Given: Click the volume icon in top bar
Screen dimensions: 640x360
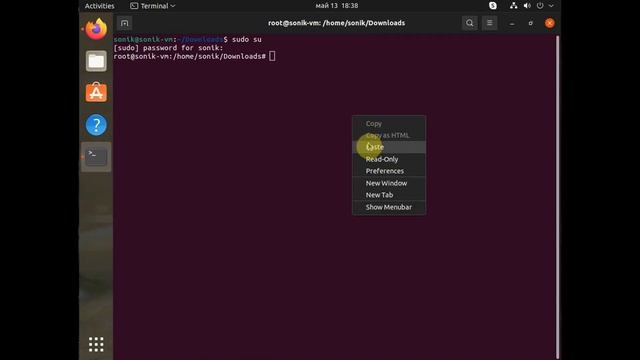Looking at the screenshot, I should pyautogui.click(x=527, y=6).
